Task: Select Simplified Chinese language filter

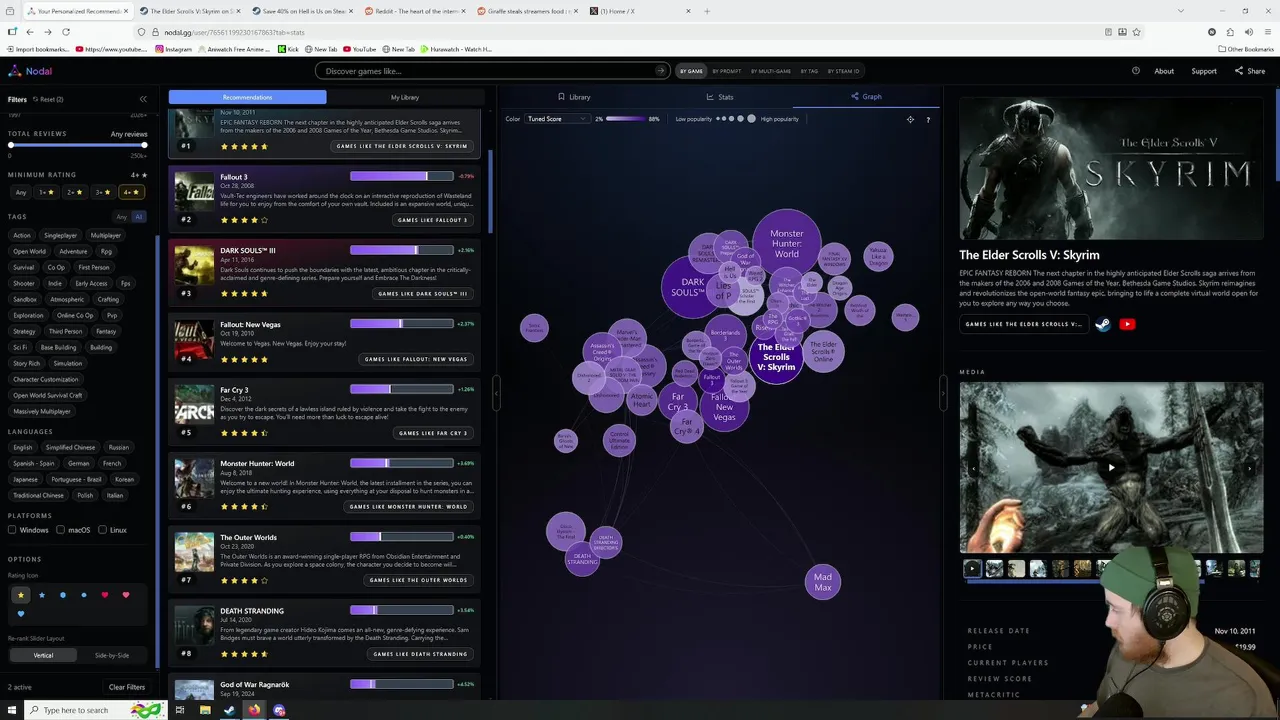Action: (x=70, y=447)
